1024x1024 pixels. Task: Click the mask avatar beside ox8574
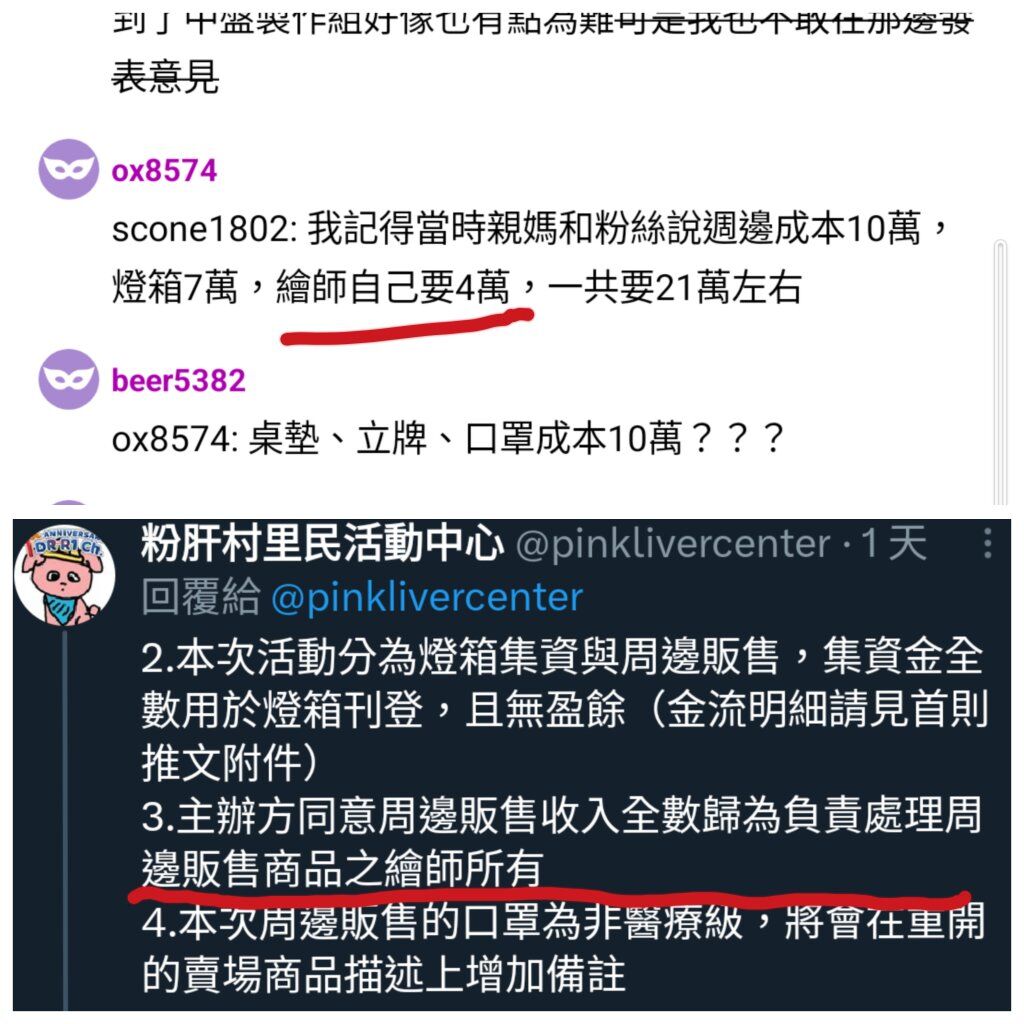tap(69, 169)
